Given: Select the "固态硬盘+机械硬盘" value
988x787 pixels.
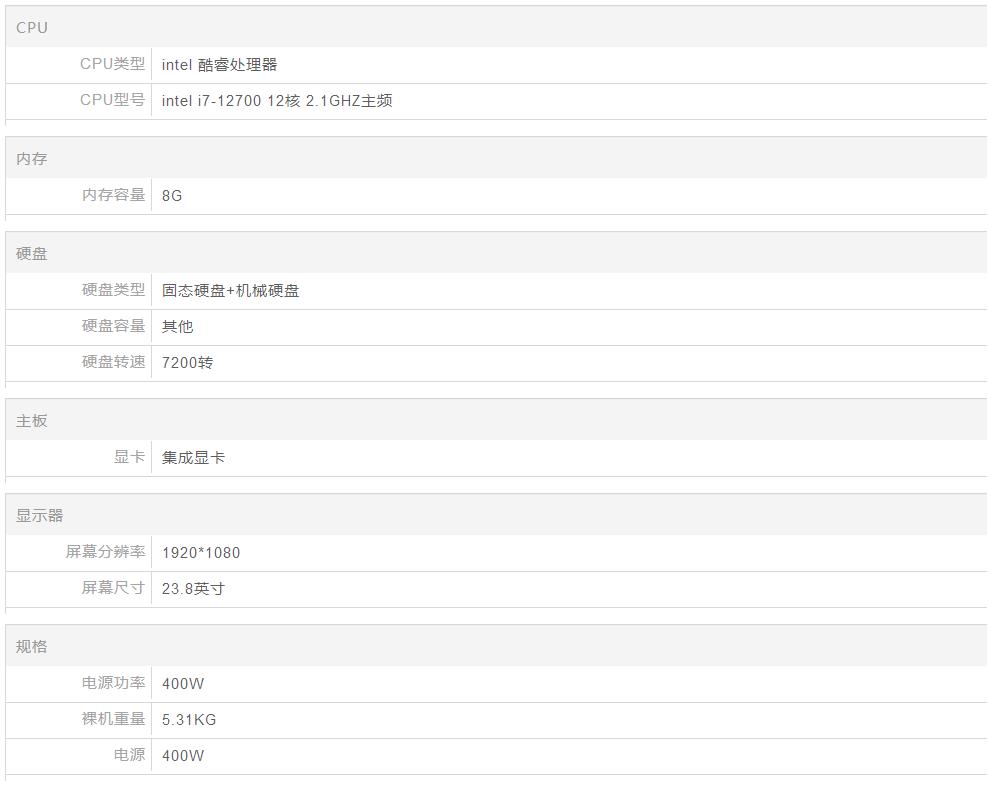Looking at the screenshot, I should click(230, 291).
